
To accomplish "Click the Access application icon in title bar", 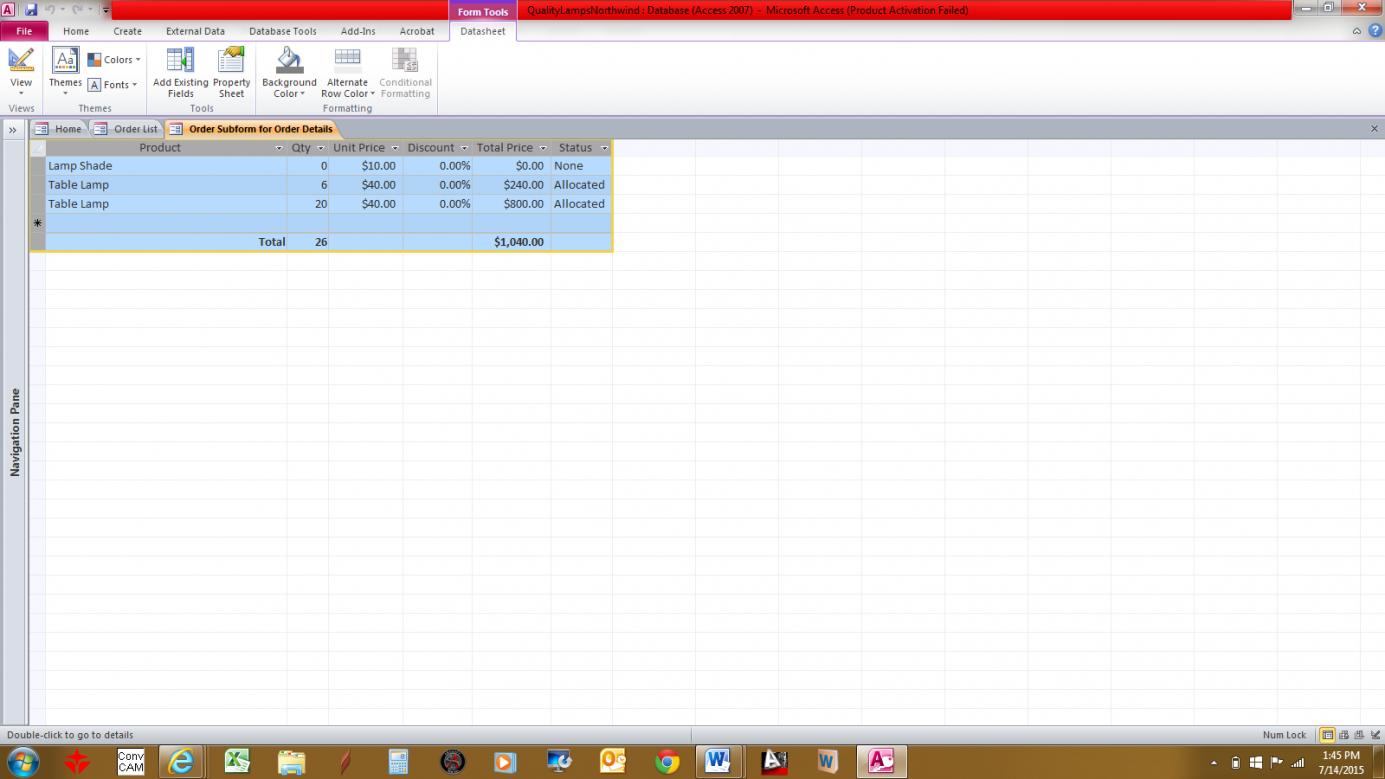I will [8, 10].
